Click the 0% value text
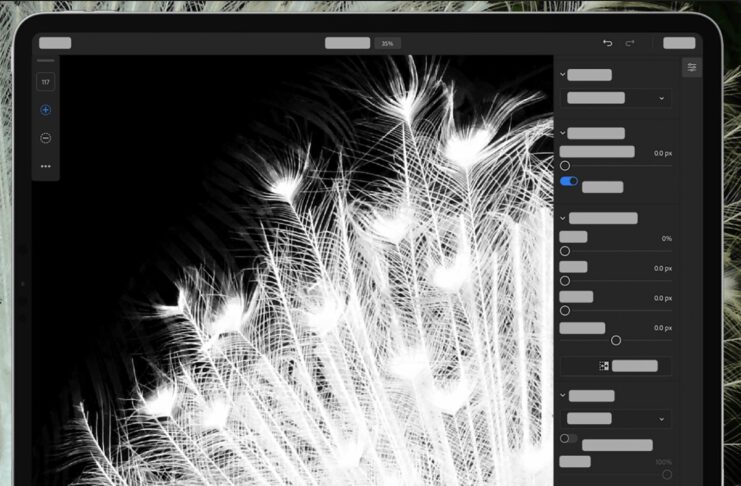741x486 pixels. [x=667, y=239]
